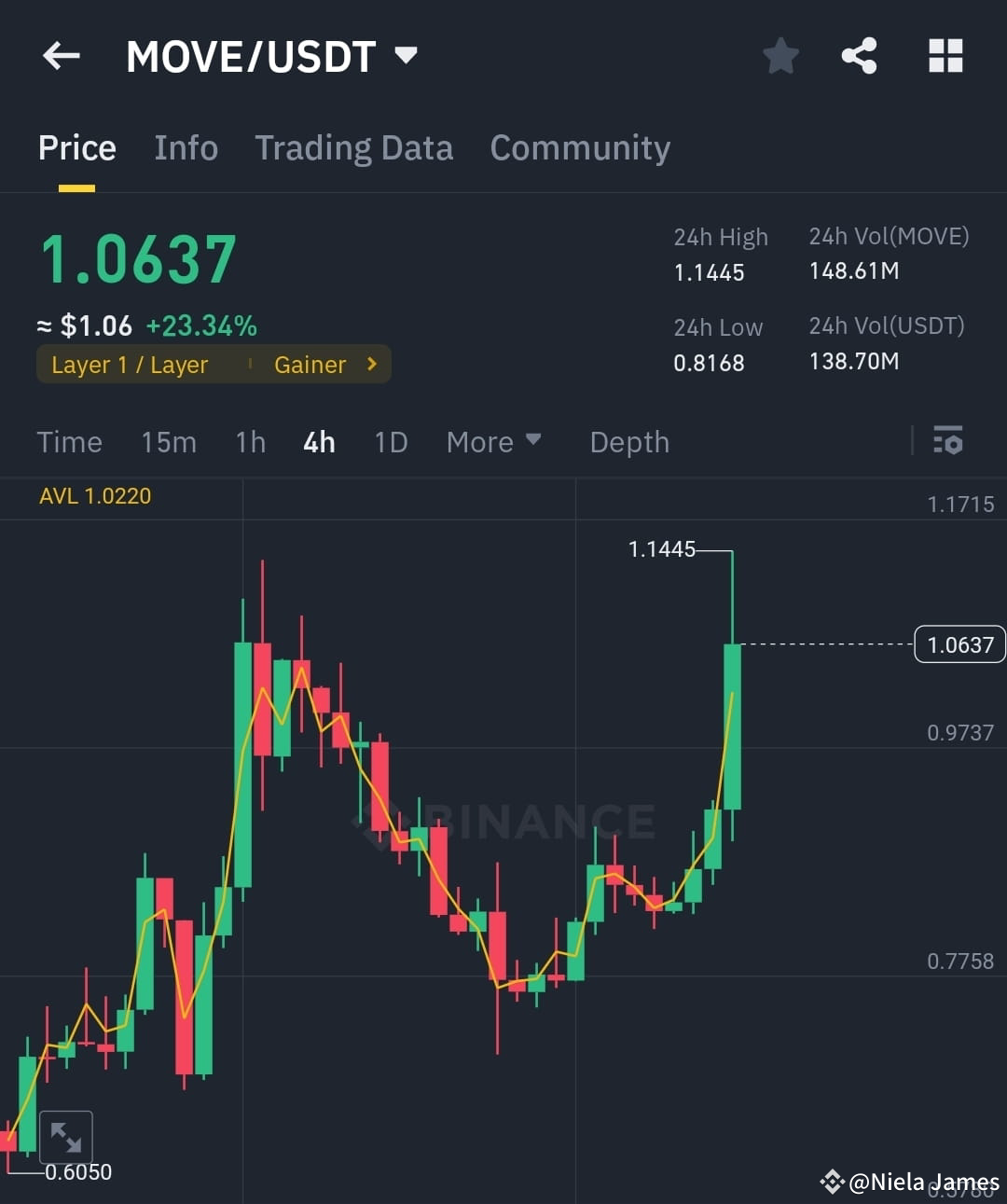Open the Layer 1 / Layer tag
Screen dimensions: 1007x1204
[x=130, y=365]
